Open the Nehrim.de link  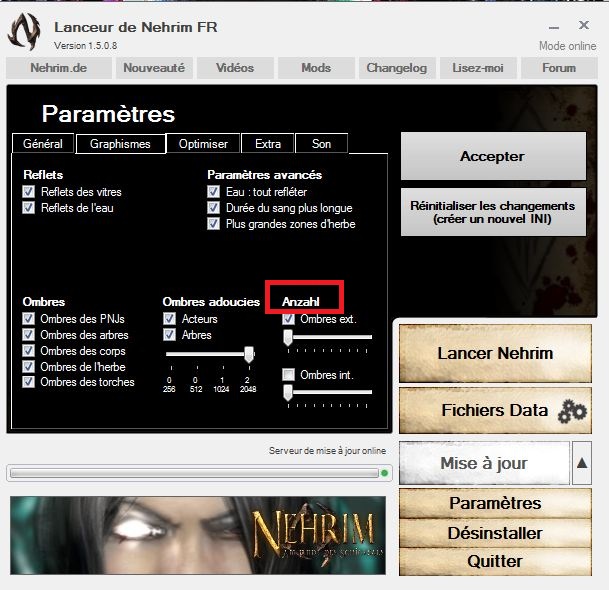pyautogui.click(x=59, y=68)
